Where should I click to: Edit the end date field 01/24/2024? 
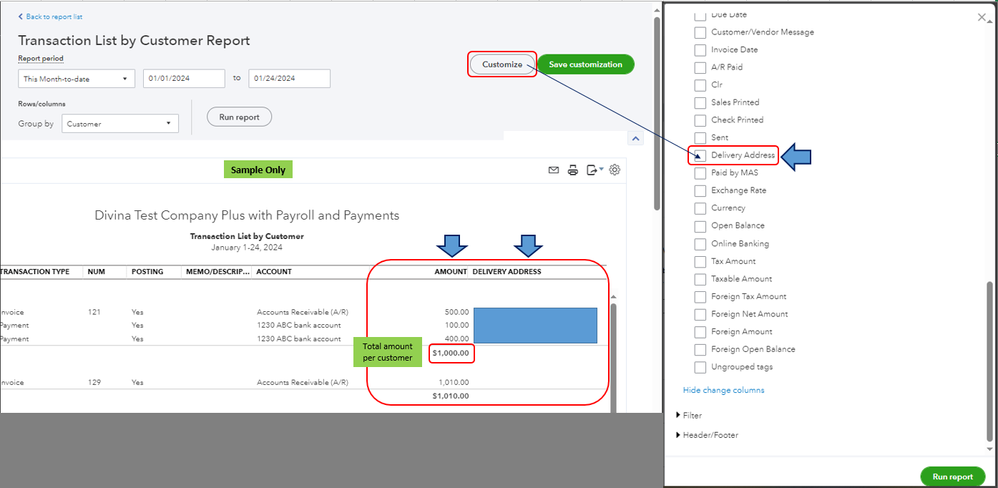(x=290, y=79)
